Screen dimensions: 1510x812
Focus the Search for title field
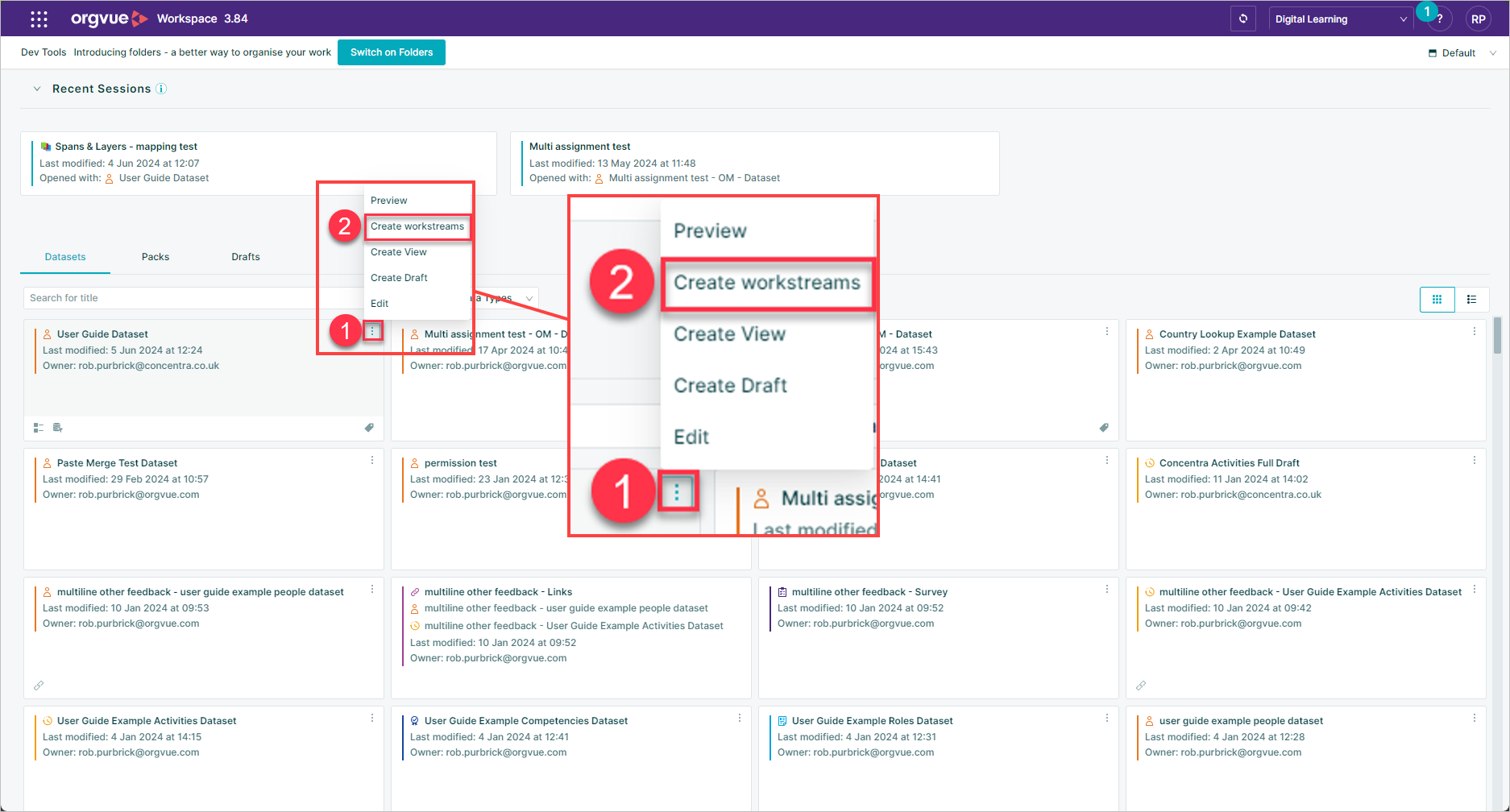(x=169, y=298)
